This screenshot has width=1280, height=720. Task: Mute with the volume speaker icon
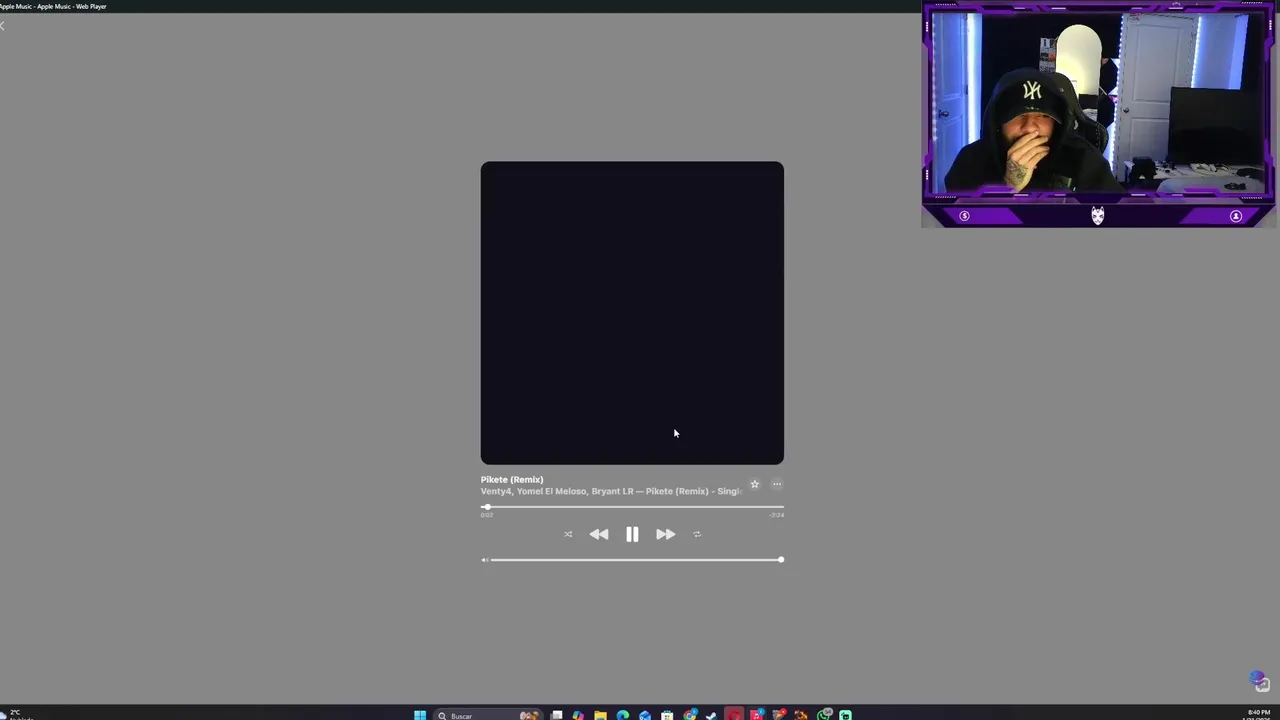pos(485,560)
